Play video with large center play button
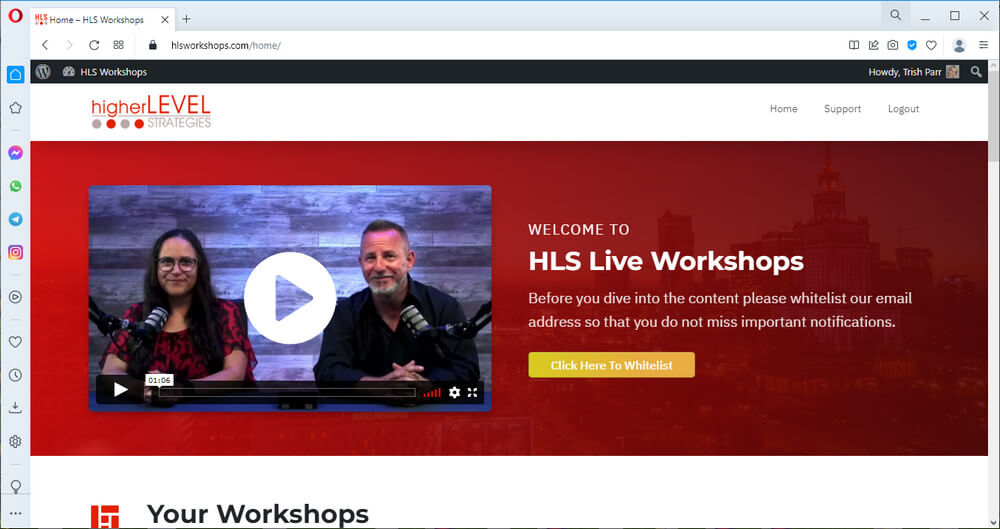The image size is (1000, 529). tap(290, 297)
